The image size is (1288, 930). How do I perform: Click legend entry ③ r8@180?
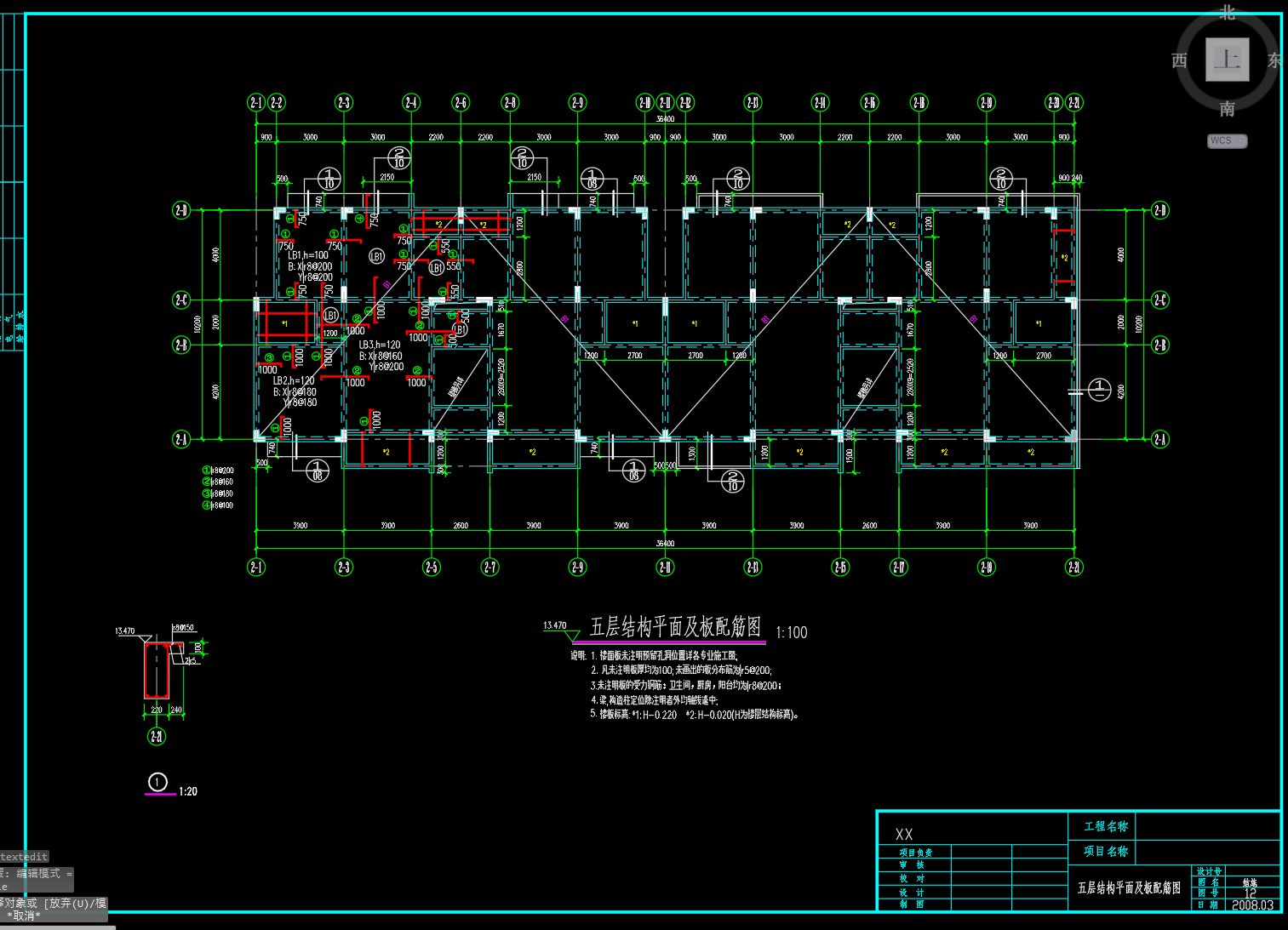point(218,494)
